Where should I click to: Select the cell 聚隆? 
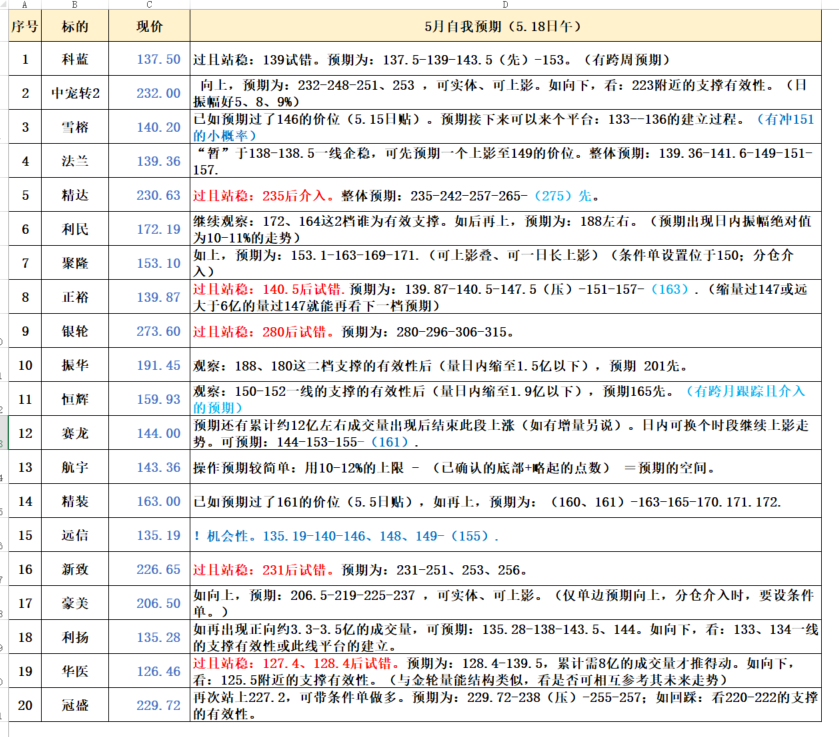(75, 263)
